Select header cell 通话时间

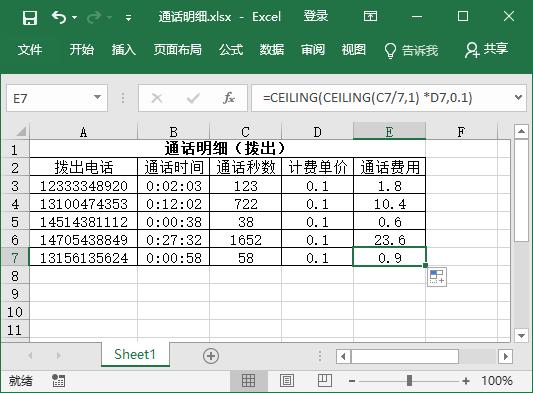tap(173, 167)
